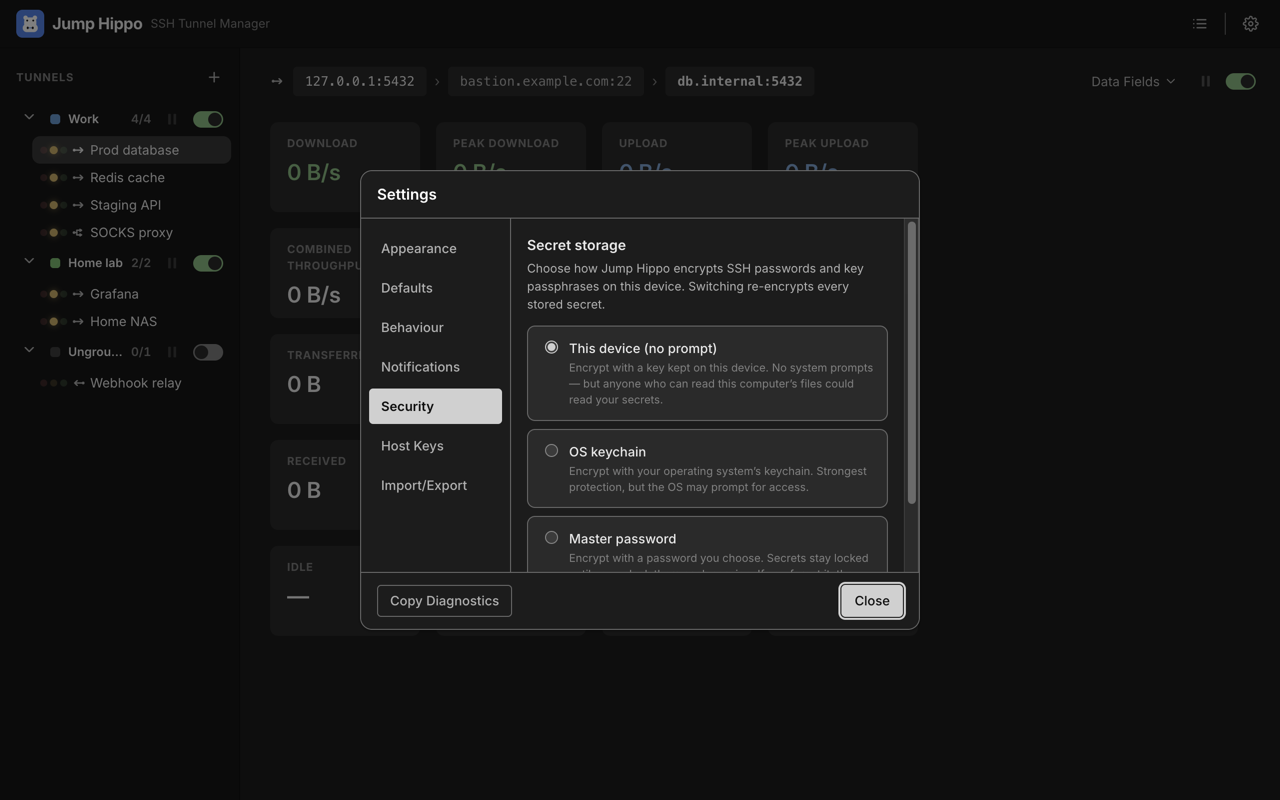
Task: Click the Home lab green color square
Action: tap(55, 263)
